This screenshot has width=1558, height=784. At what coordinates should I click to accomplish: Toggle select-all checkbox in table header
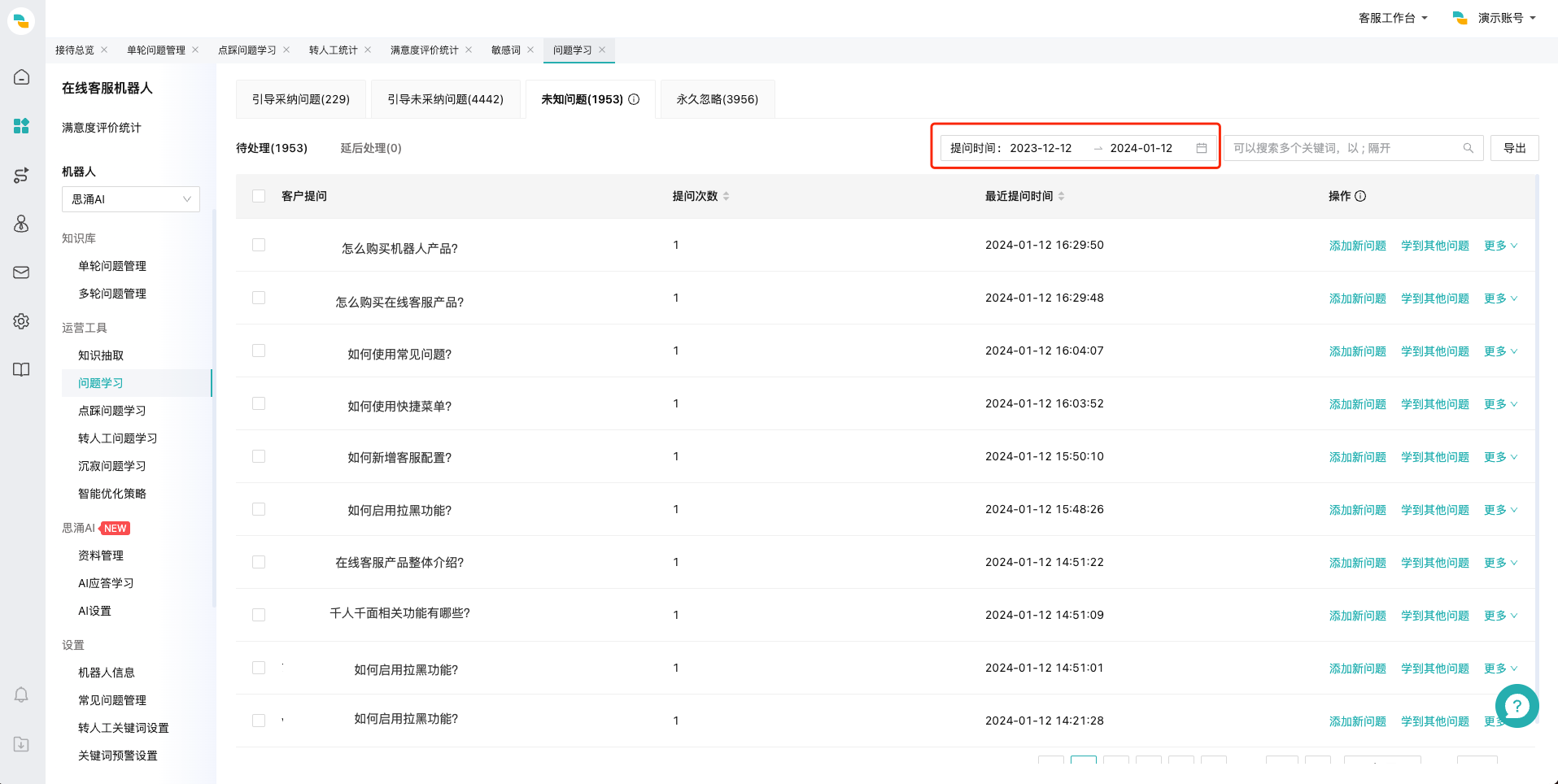click(x=259, y=196)
